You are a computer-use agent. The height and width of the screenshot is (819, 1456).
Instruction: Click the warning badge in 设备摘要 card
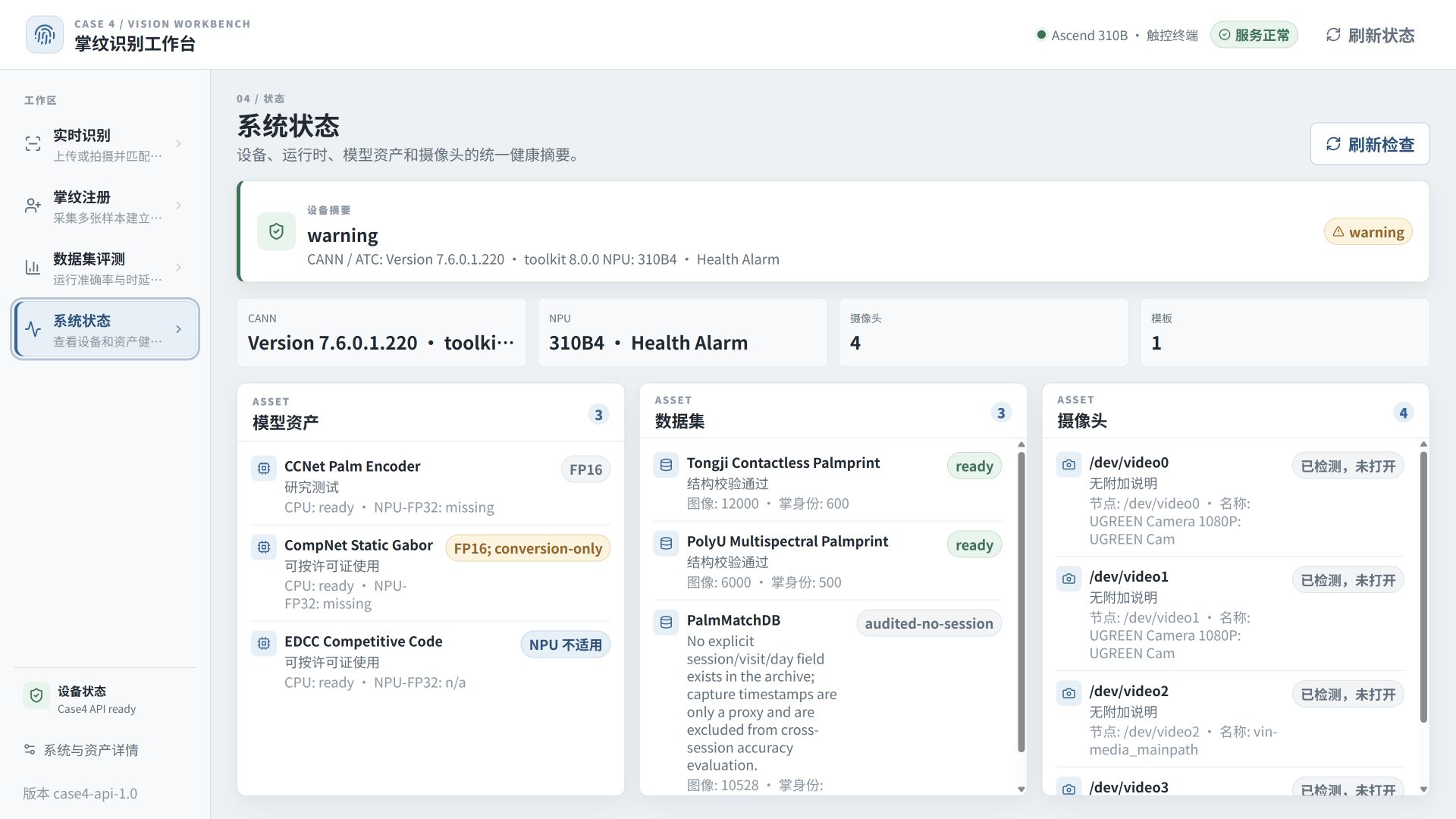tap(1369, 232)
